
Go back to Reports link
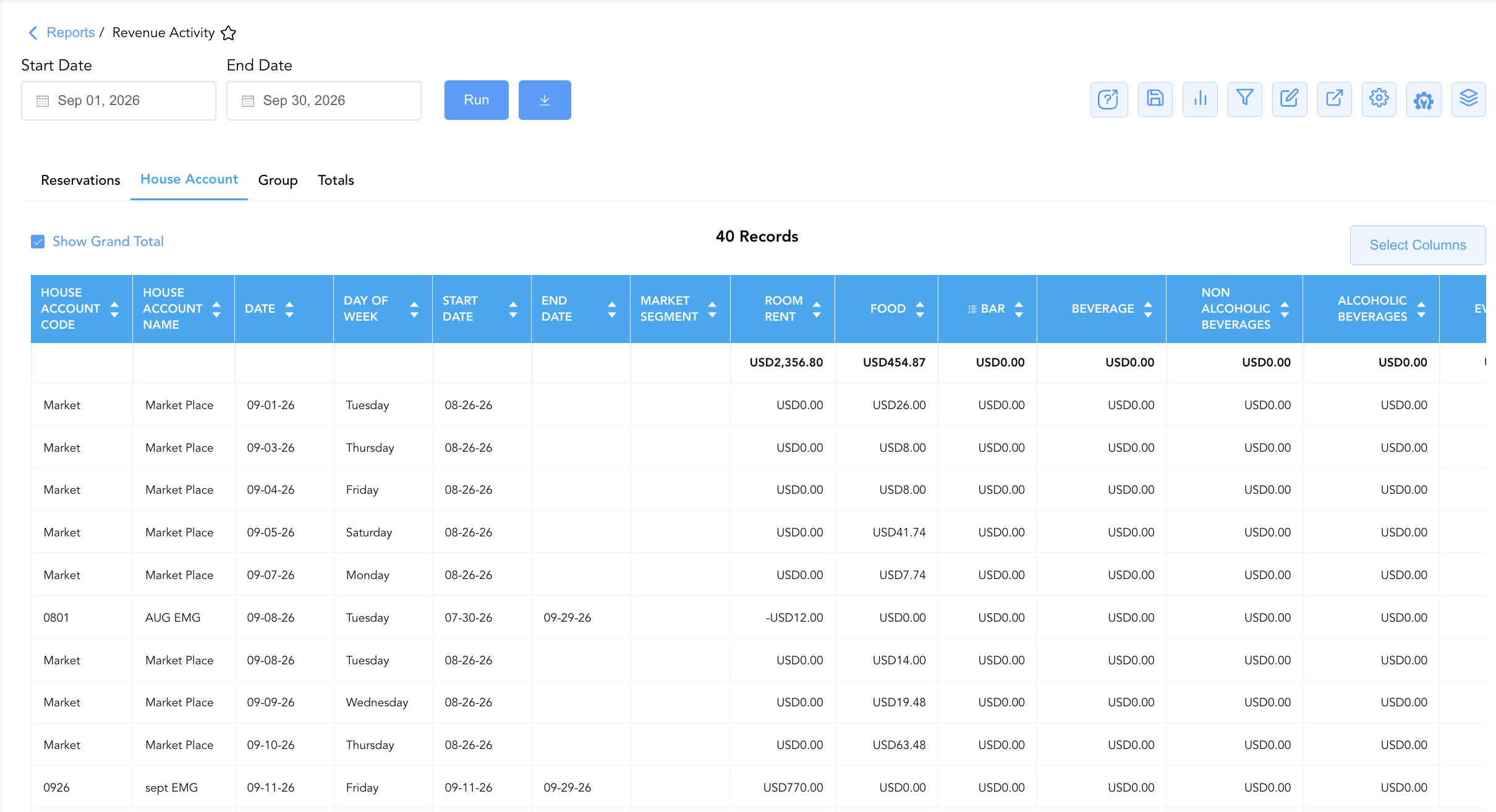[x=70, y=33]
